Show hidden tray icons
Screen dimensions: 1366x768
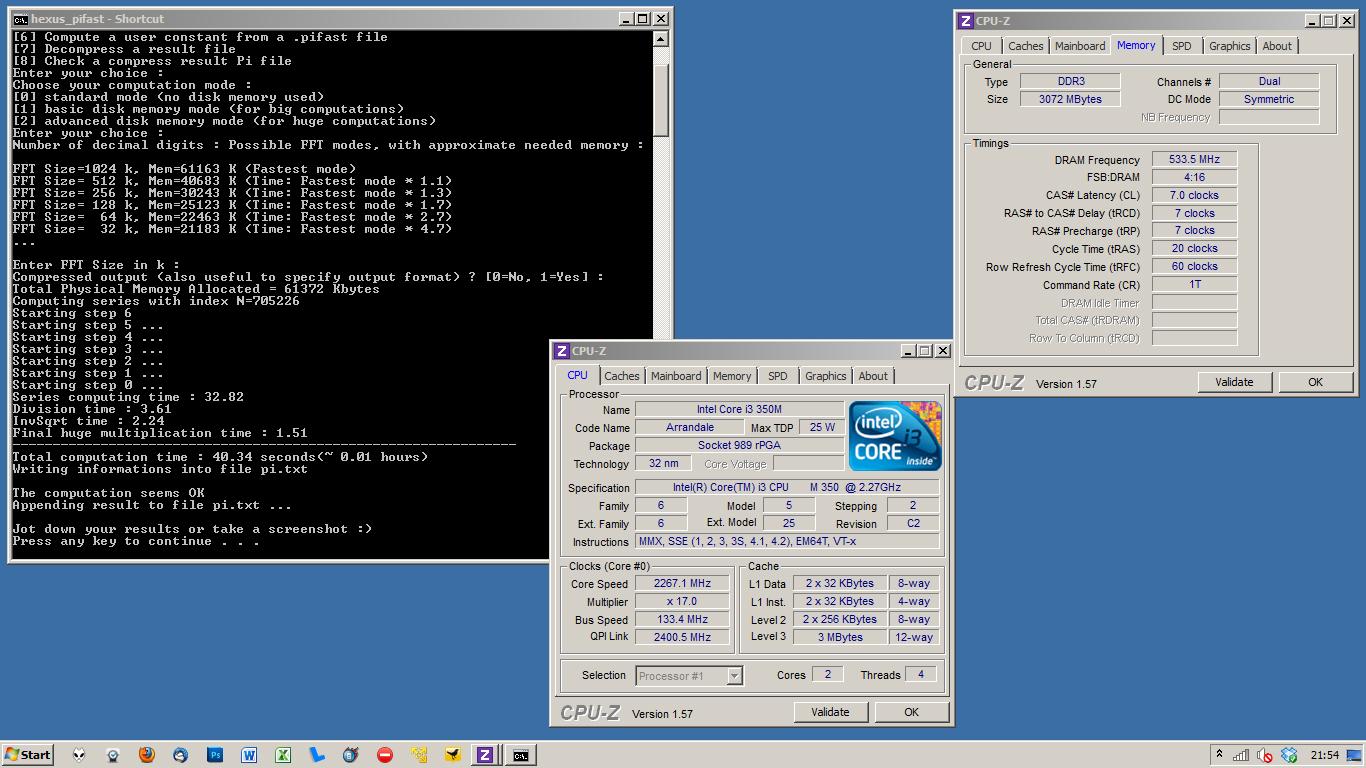point(1219,755)
